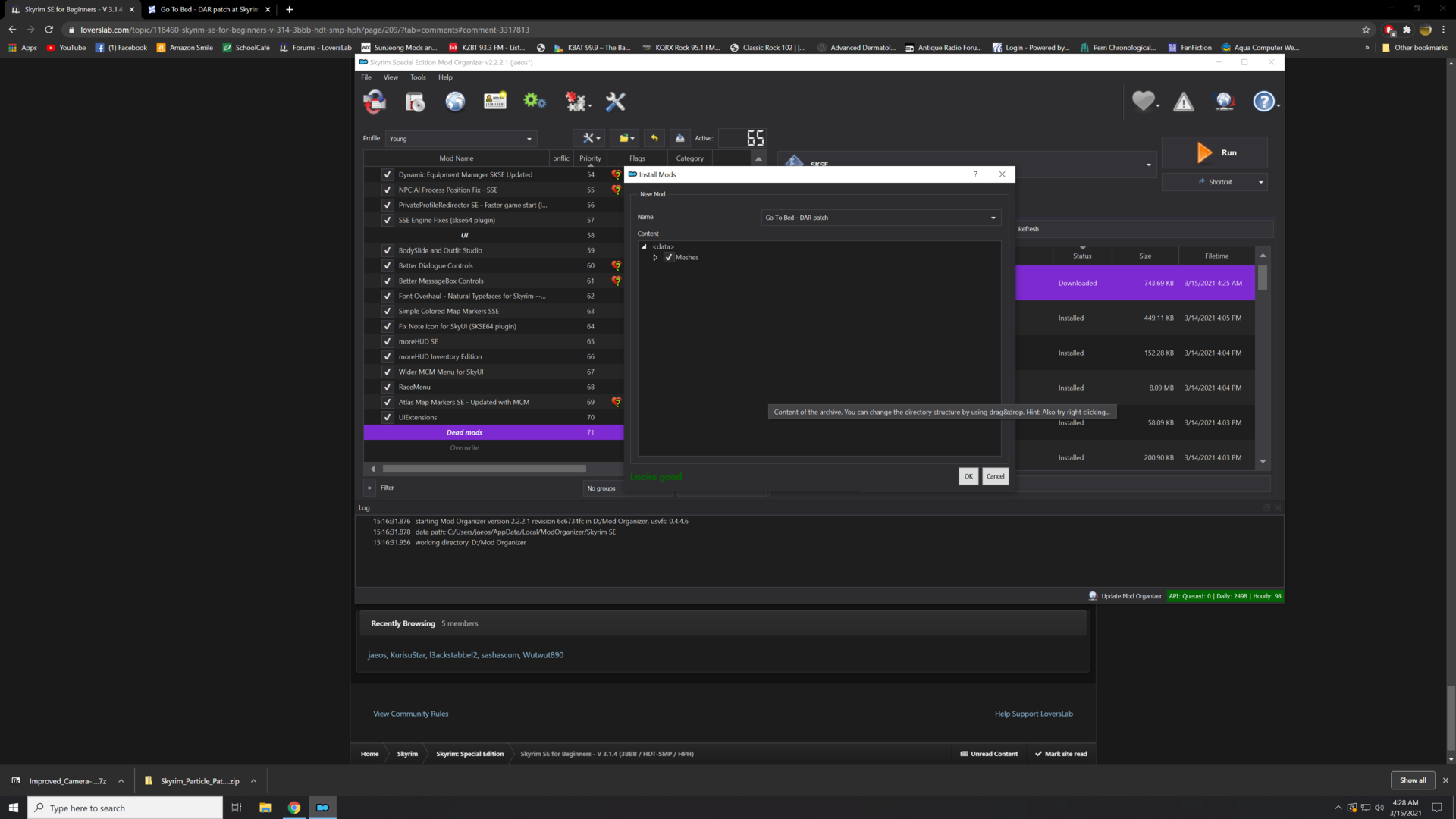Open File Explorer from the taskbar
The width and height of the screenshot is (1456, 819).
tap(265, 808)
